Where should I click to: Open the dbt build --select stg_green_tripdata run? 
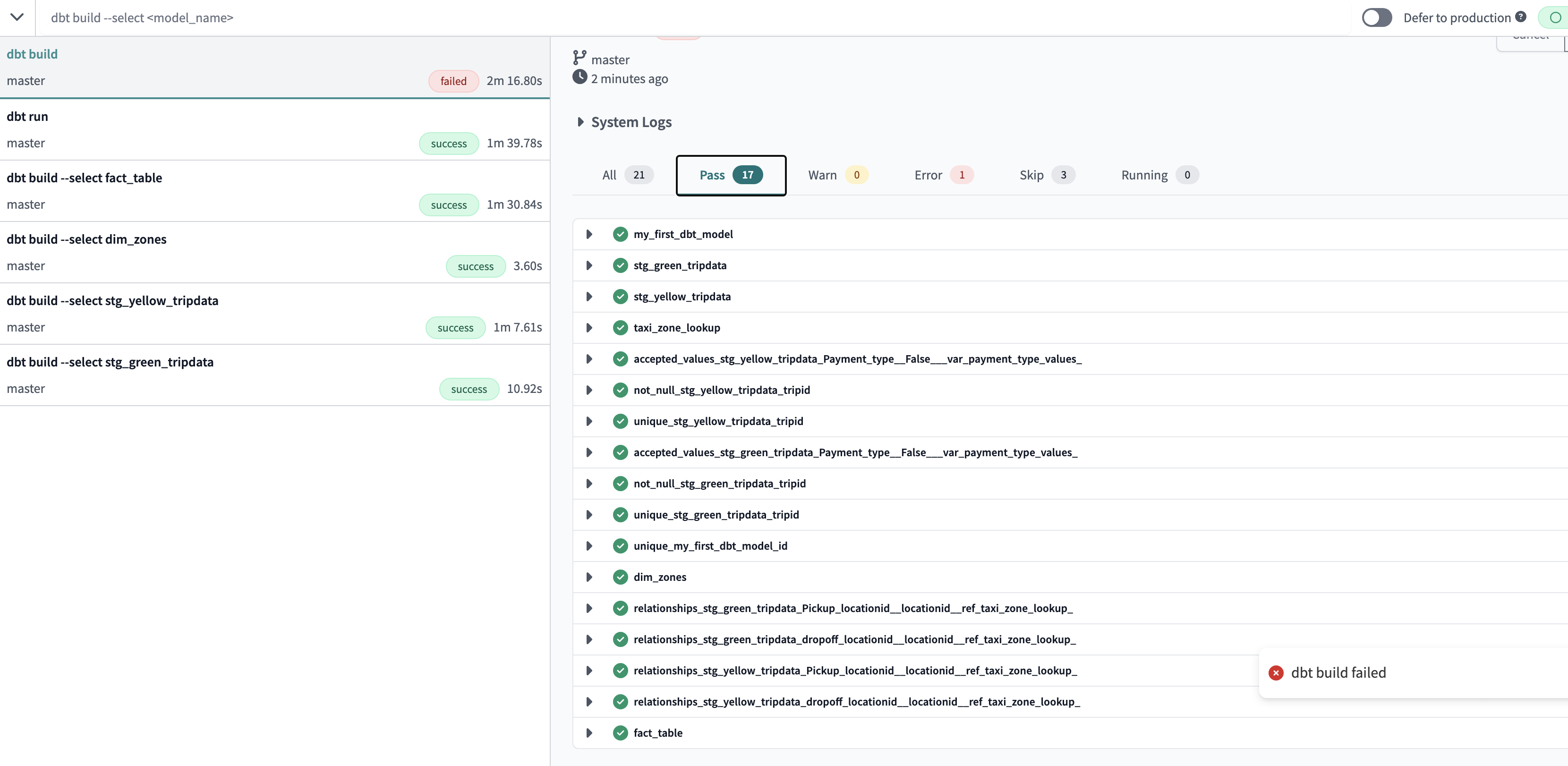274,375
